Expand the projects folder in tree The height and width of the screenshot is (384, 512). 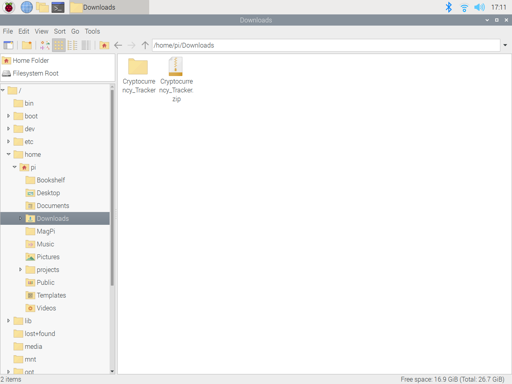tap(21, 269)
